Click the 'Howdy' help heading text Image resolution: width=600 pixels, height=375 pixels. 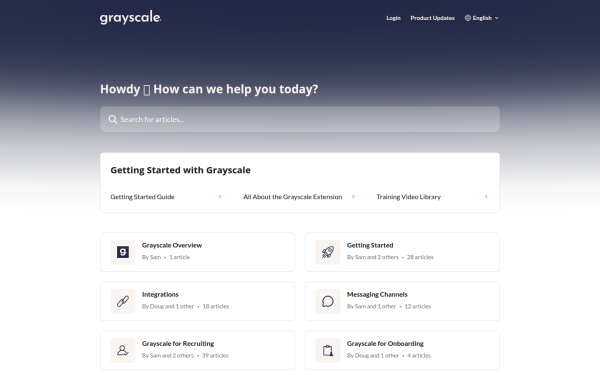[209, 89]
